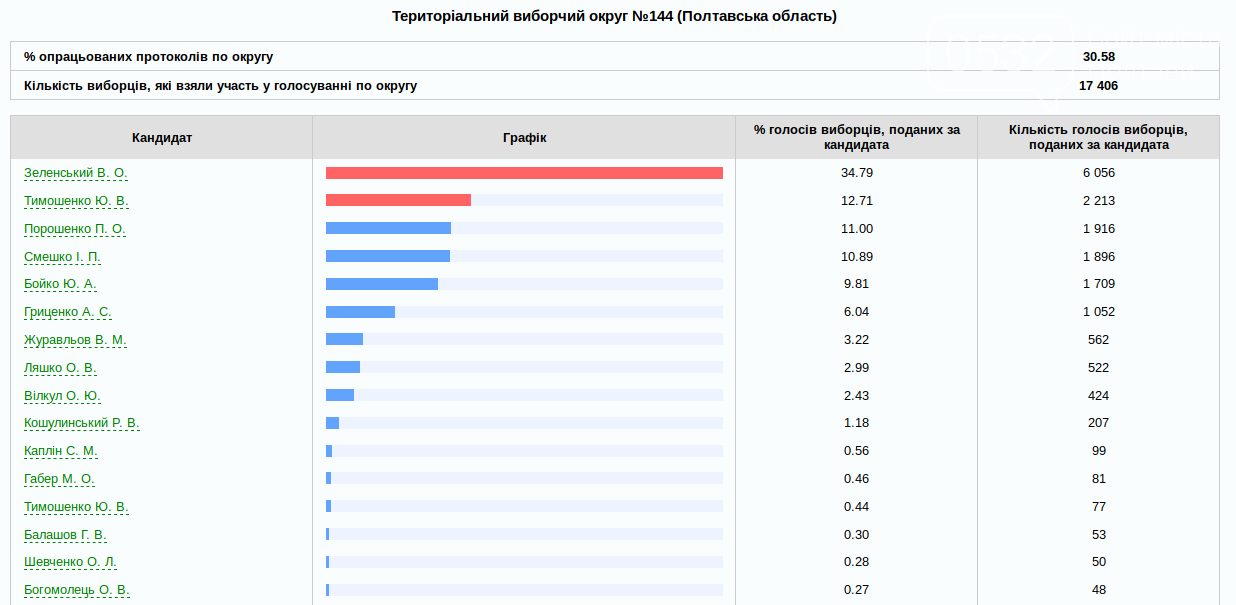The width and height of the screenshot is (1236, 605).
Task: Select Кошулинський Р. В. in the list
Action: (82, 423)
